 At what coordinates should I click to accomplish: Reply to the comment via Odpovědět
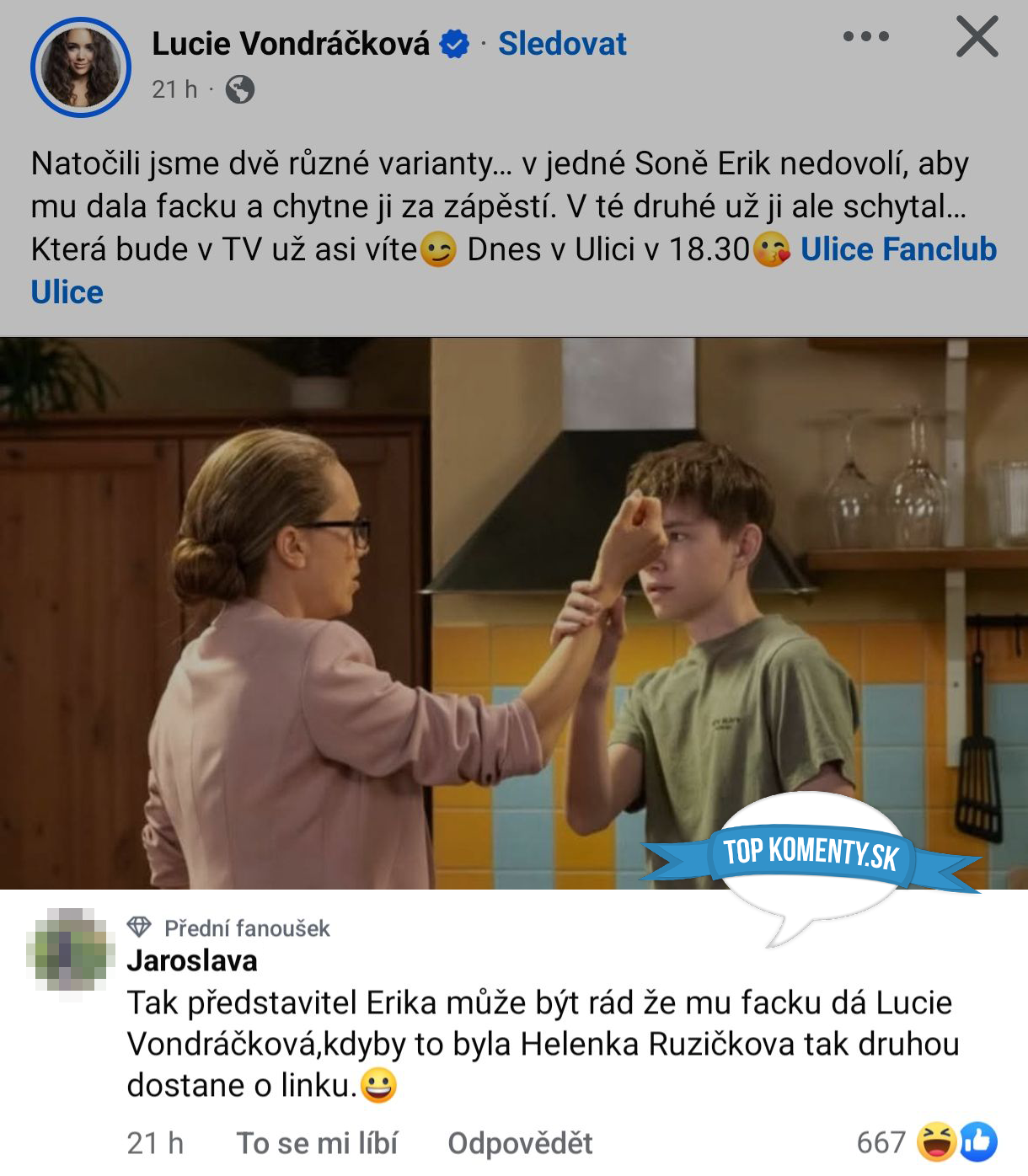click(520, 1143)
